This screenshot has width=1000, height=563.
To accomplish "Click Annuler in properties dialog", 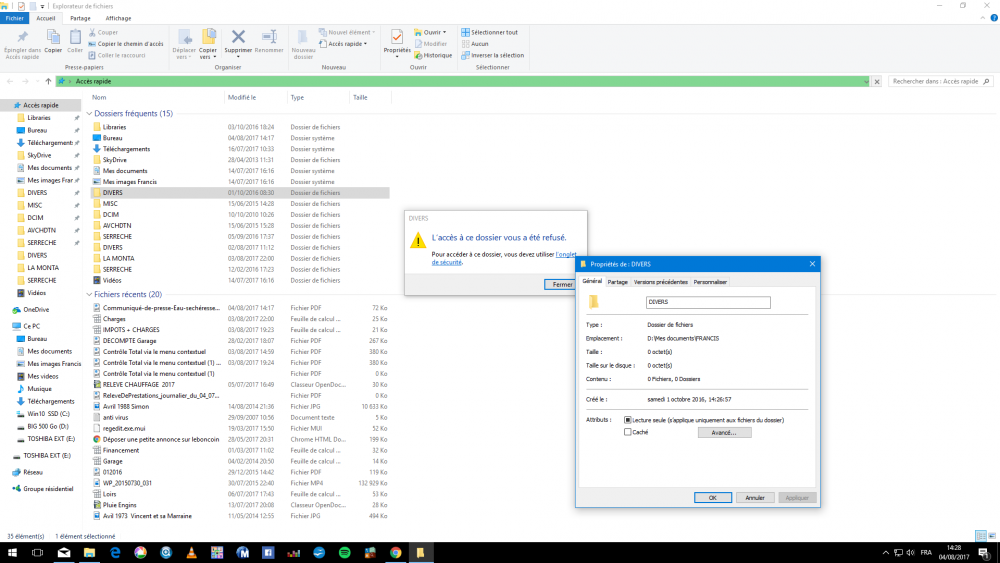I will click(x=754, y=498).
